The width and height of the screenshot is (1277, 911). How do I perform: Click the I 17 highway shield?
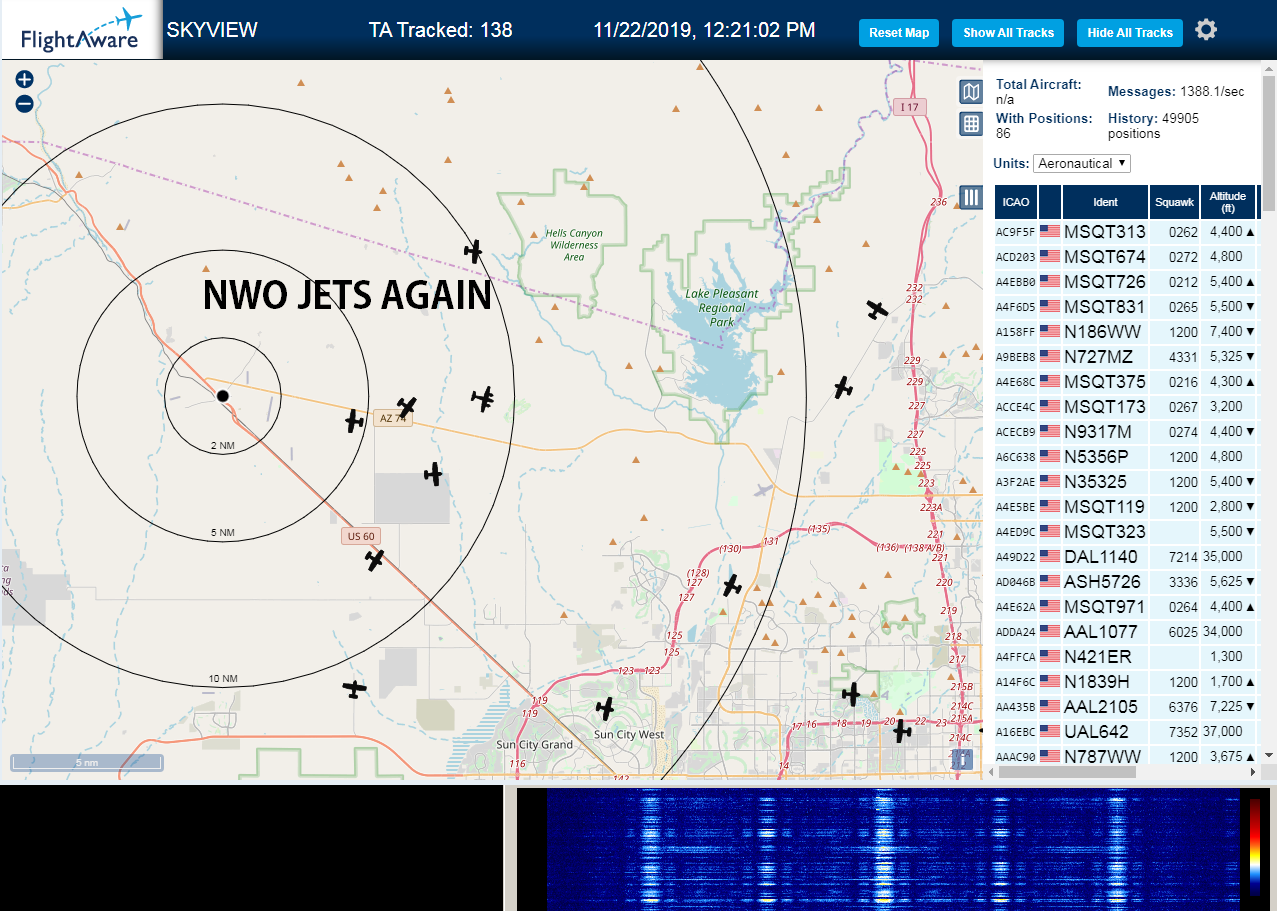click(x=909, y=107)
